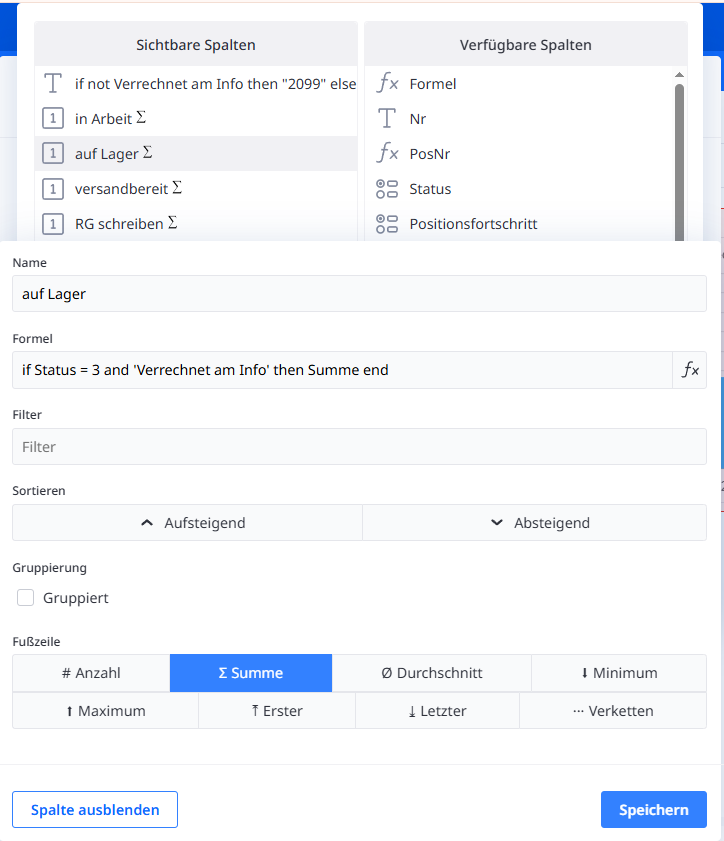The width and height of the screenshot is (724, 841).
Task: Select Summe footer option
Action: click(251, 673)
